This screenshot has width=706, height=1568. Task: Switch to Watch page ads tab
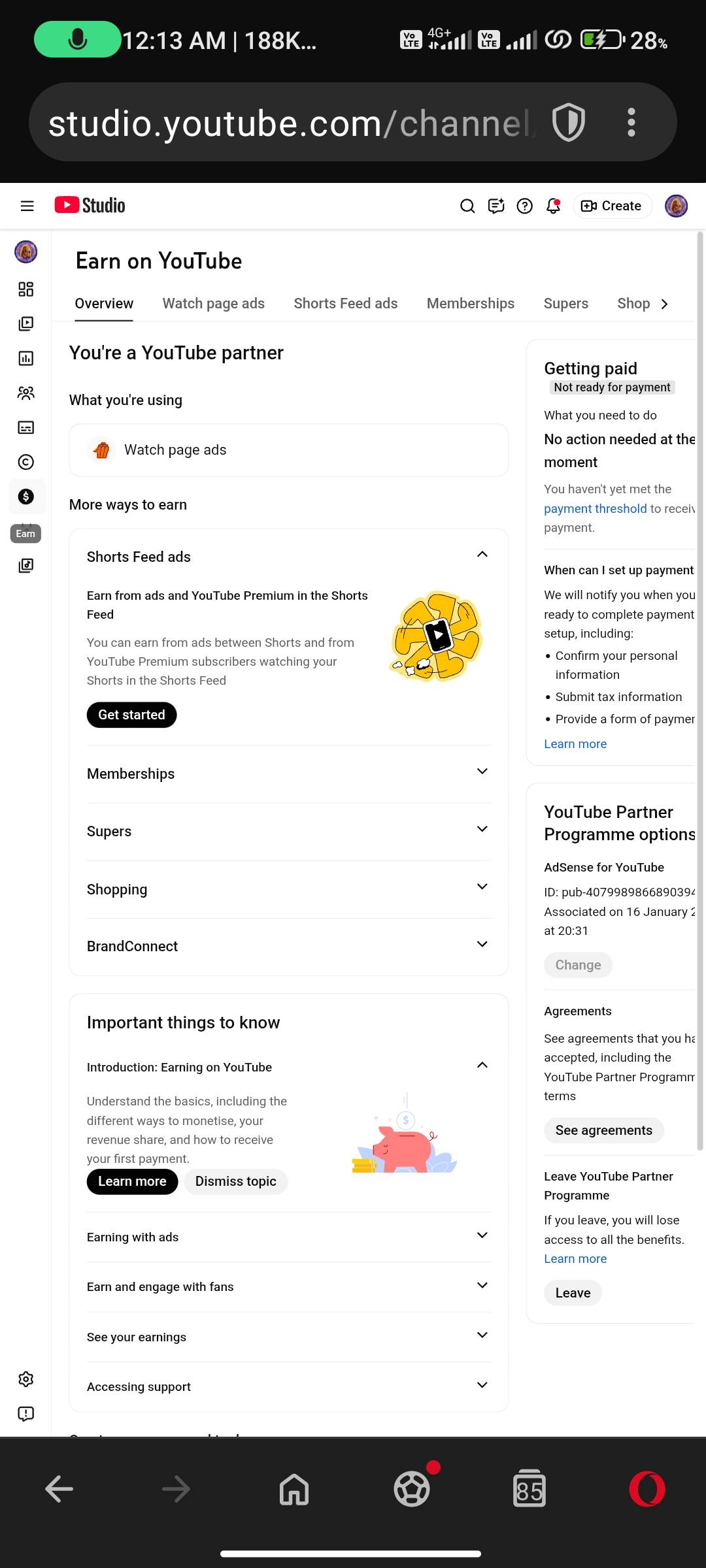(213, 304)
